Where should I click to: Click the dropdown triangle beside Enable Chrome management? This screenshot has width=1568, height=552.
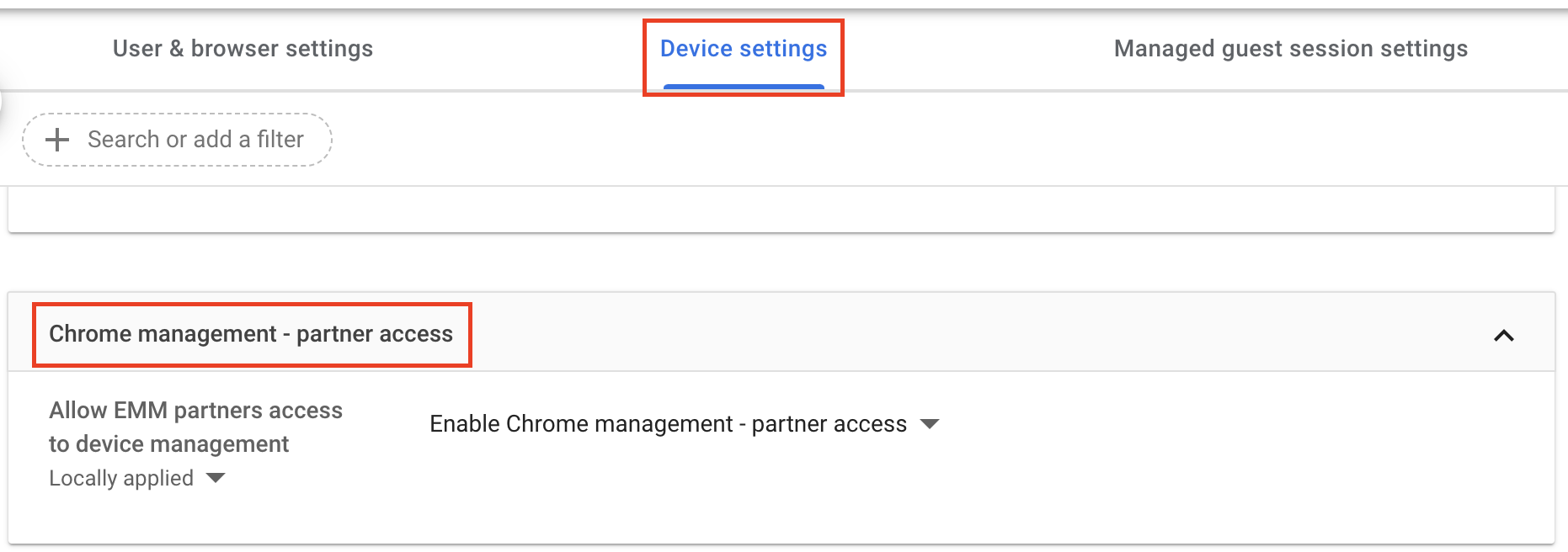pos(930,425)
